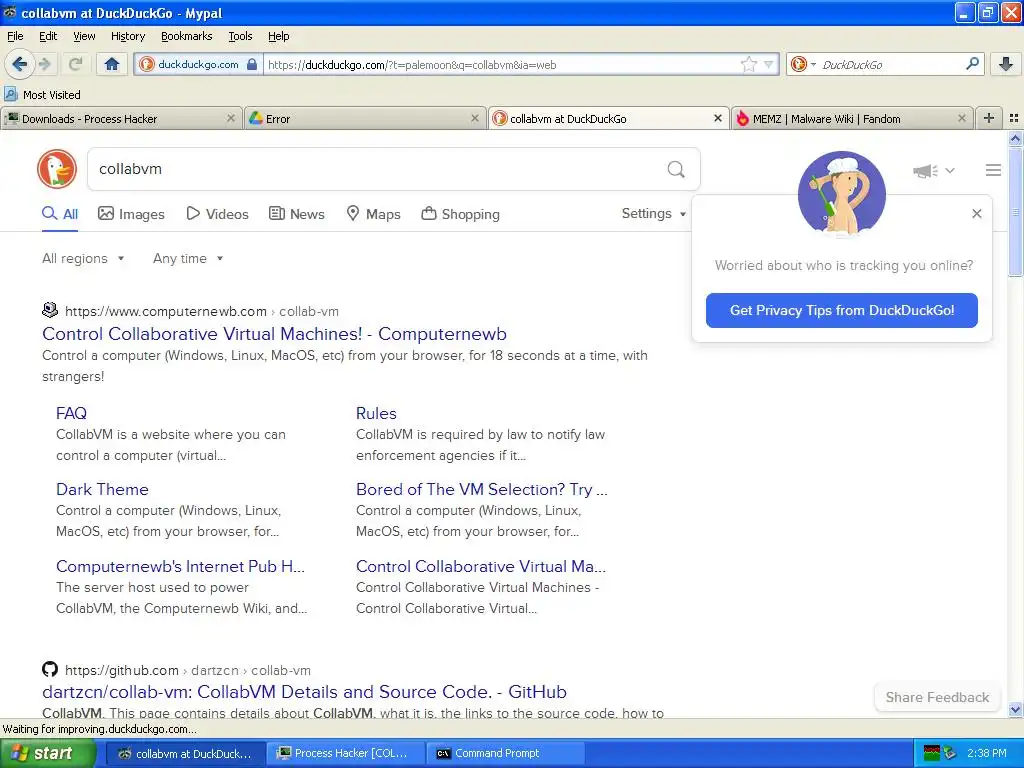
Task: Open the Help menu
Action: pos(278,36)
